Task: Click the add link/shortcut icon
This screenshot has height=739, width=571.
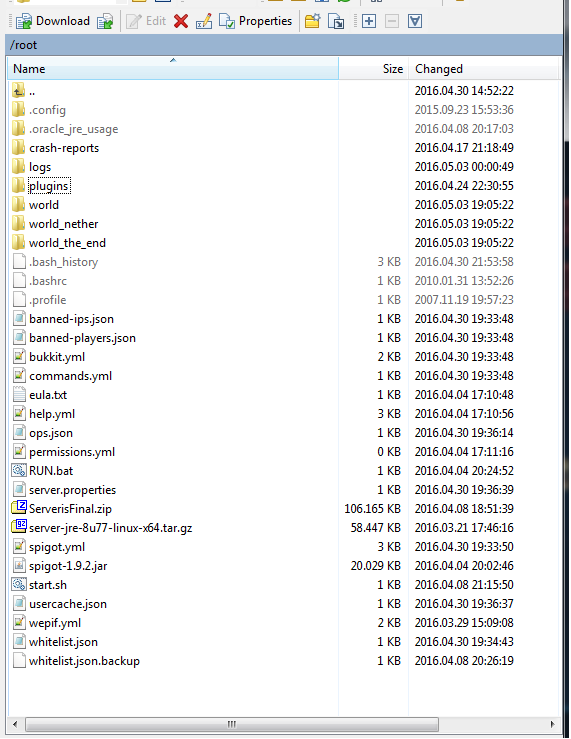Action: tap(336, 21)
